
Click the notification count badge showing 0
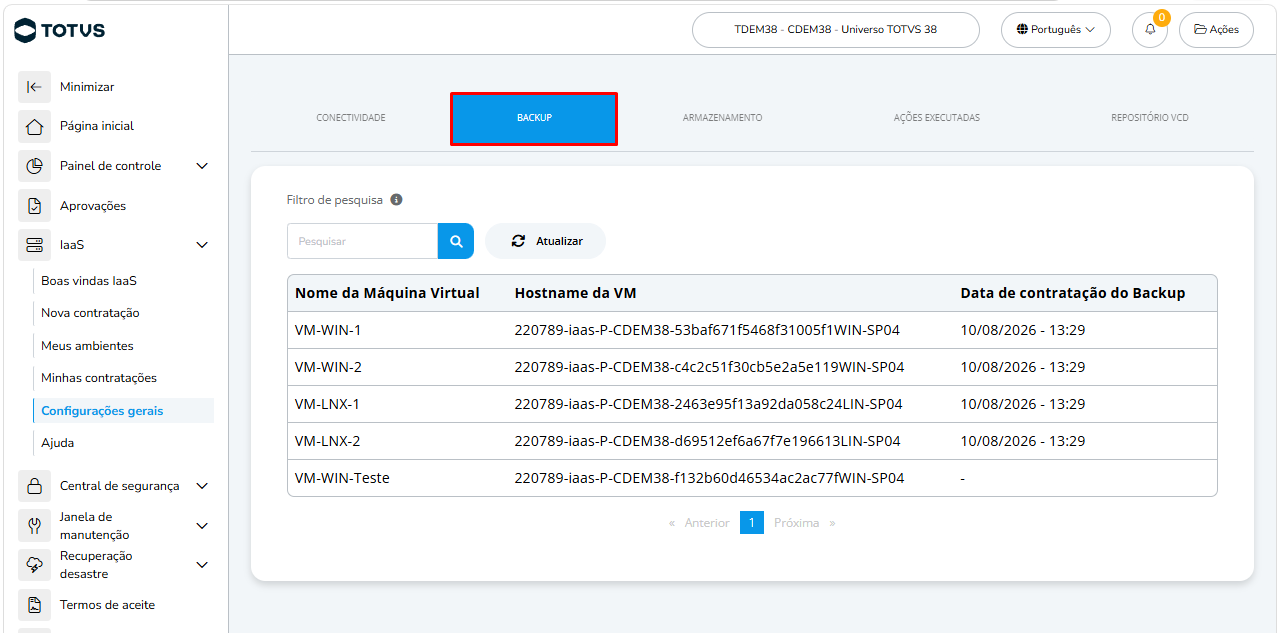click(1161, 18)
